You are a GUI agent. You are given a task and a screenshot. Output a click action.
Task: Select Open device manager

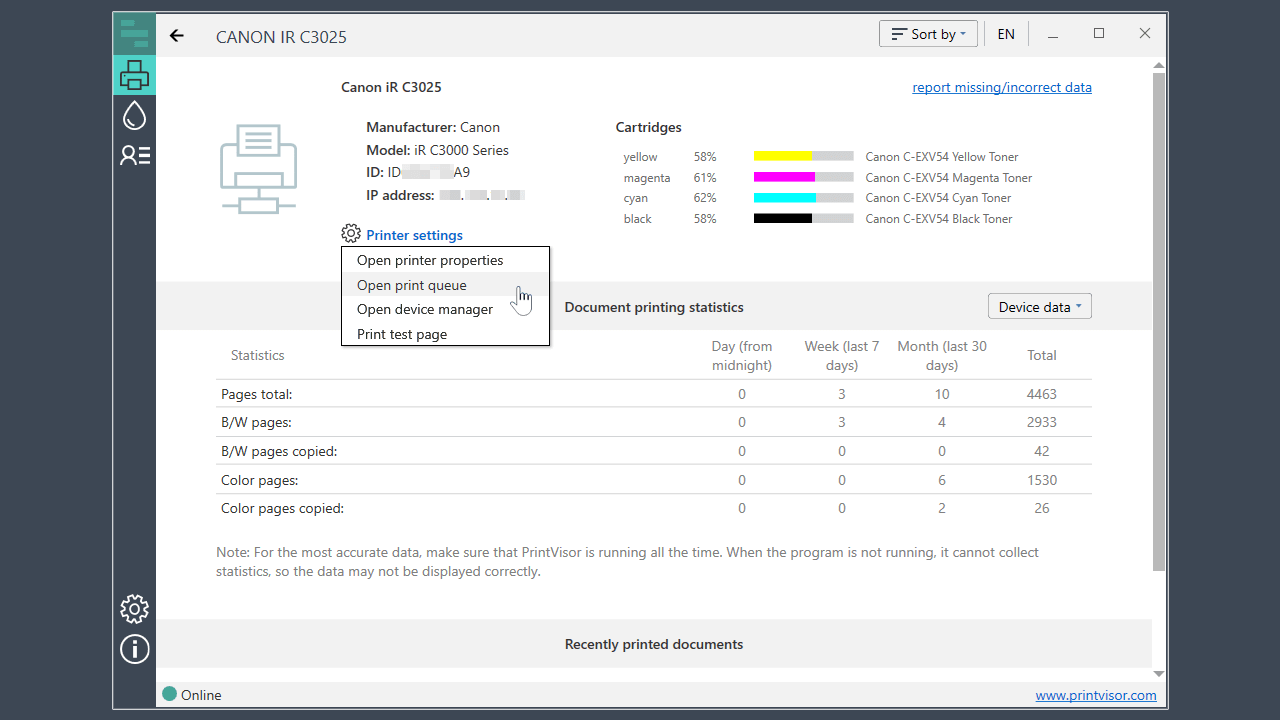click(x=425, y=309)
